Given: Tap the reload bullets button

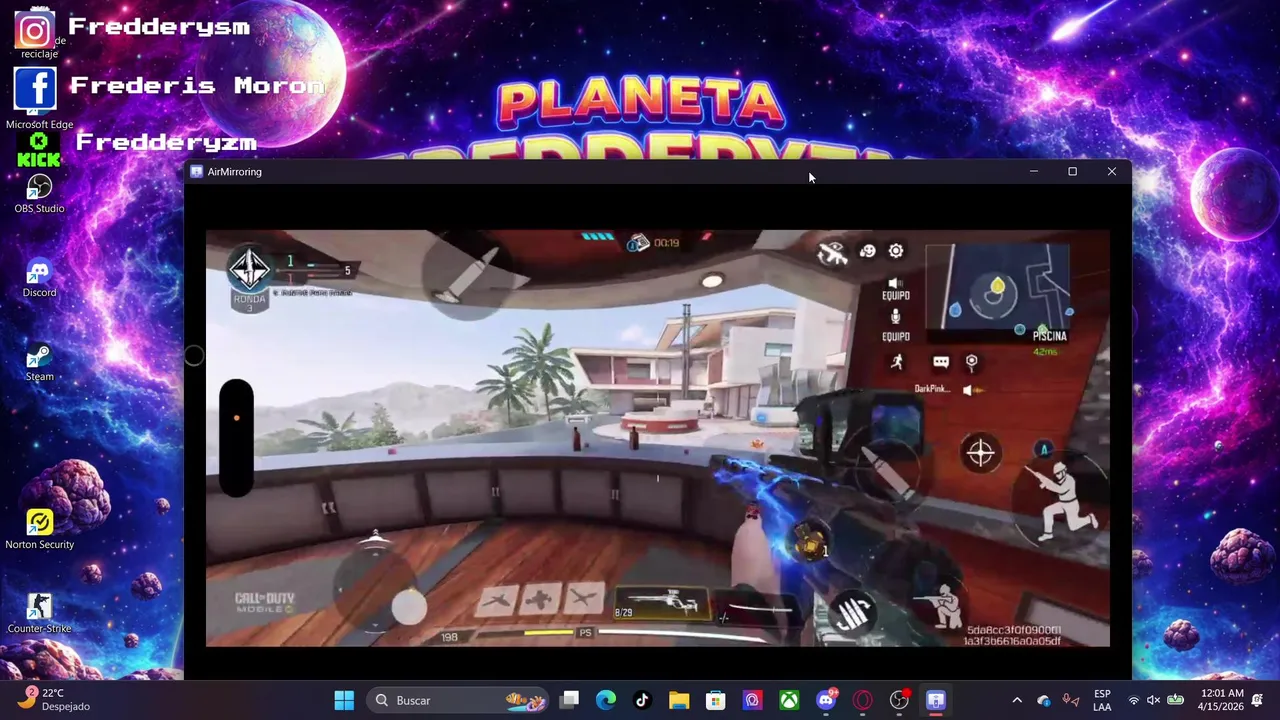Looking at the screenshot, I should [853, 612].
